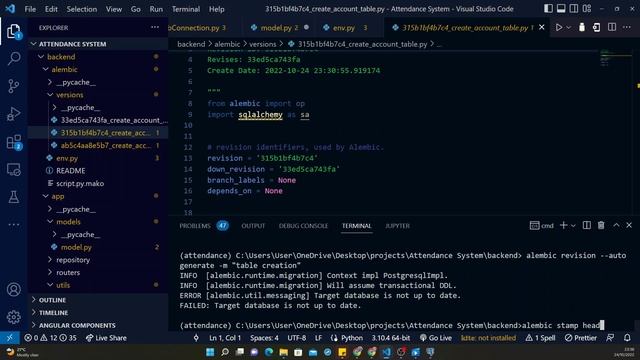This screenshot has height=360, width=640.
Task: Open Source Control view
Action: pos(13,86)
